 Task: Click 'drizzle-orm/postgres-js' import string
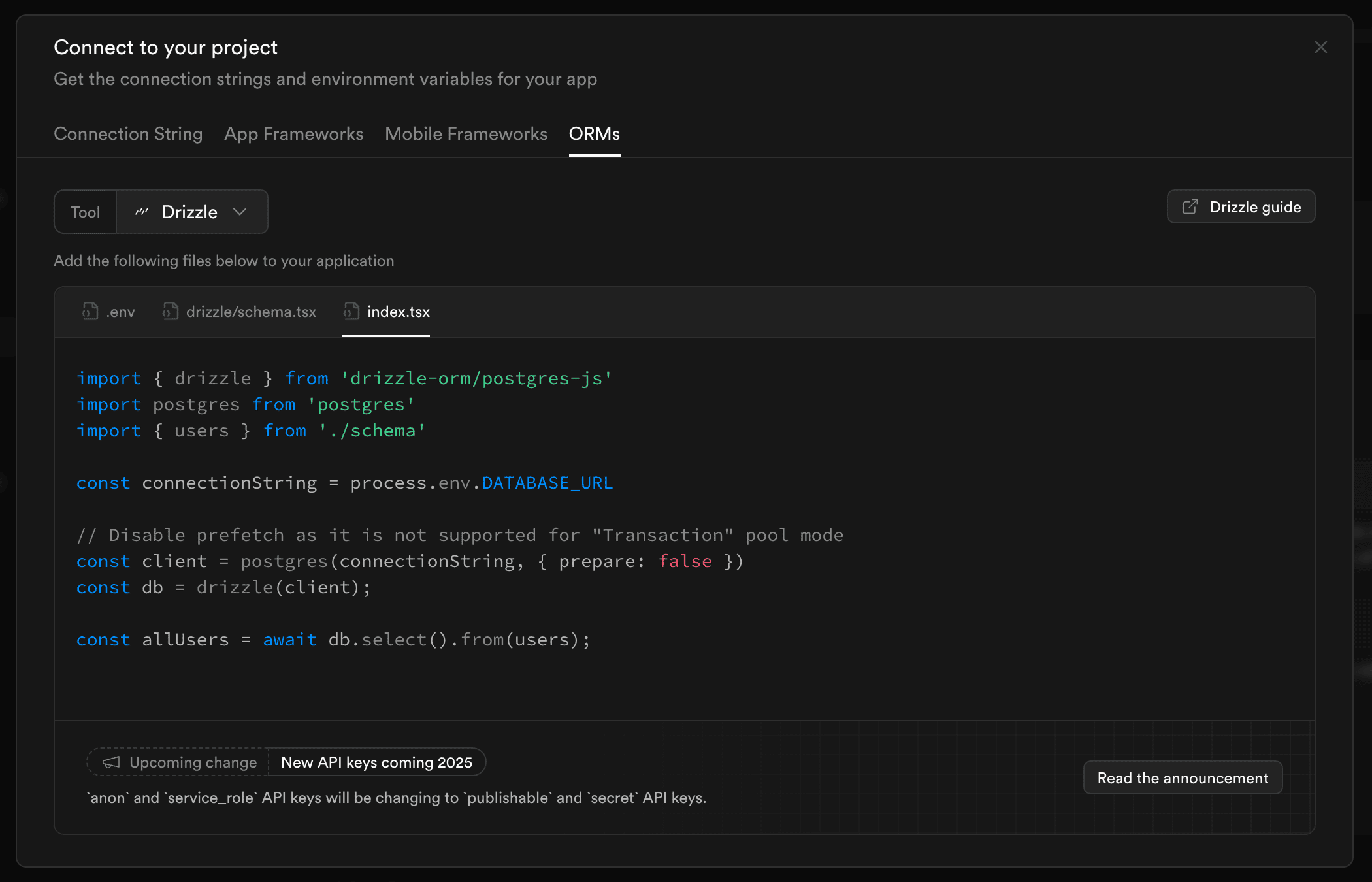coord(476,378)
